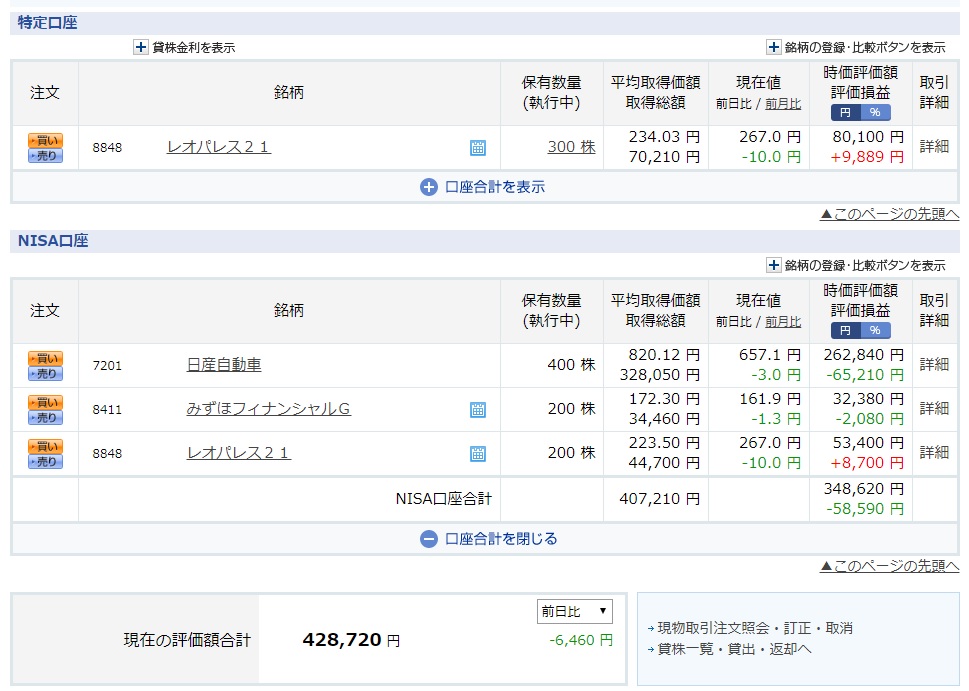Viewport: 969px width, 691px height.
Task: Jump to page top link below 特定口座
Action: [x=889, y=214]
